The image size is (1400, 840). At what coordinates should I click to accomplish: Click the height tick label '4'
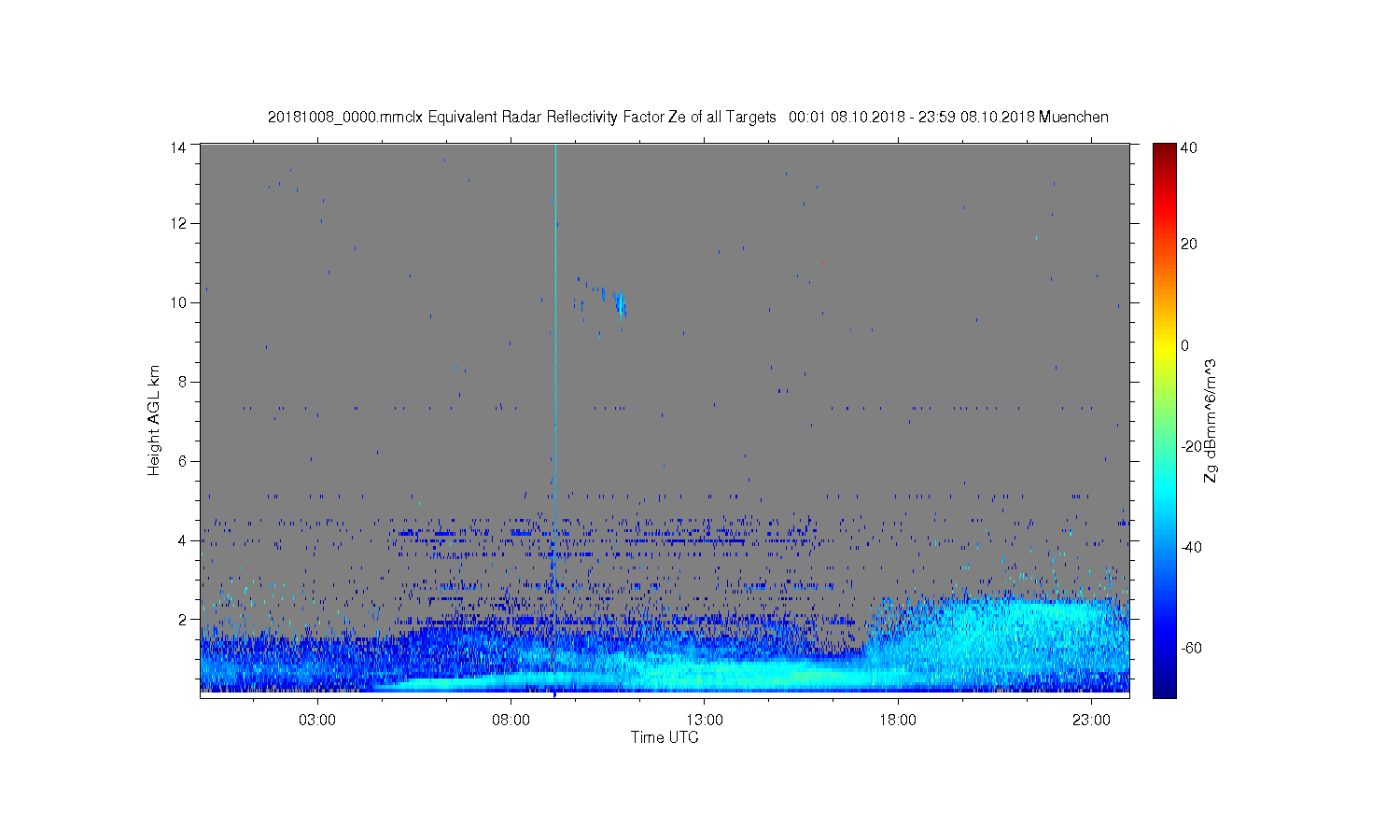(x=183, y=540)
